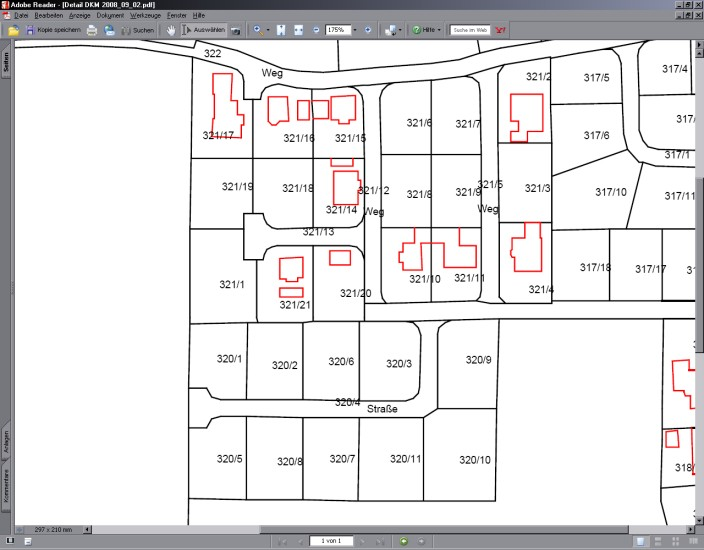Click the zoom in plus icon
Screen dimensions: 704x550
368,31
